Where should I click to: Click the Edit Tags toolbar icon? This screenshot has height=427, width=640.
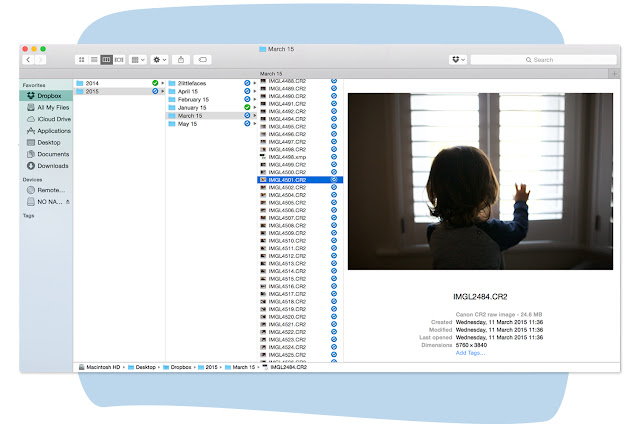(x=202, y=60)
